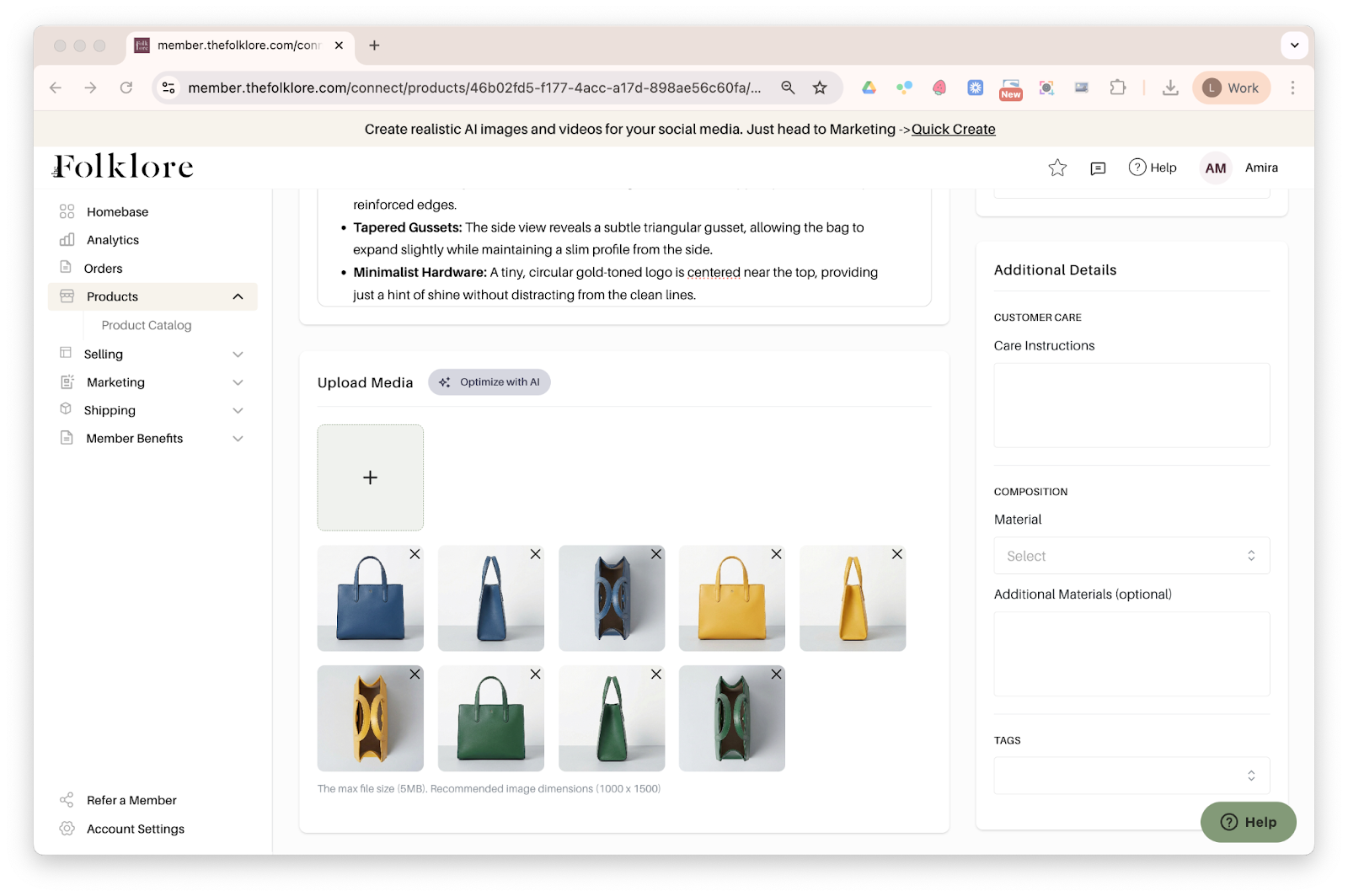Follow the Quick Create link
The height and width of the screenshot is (896, 1348).
pos(953,129)
